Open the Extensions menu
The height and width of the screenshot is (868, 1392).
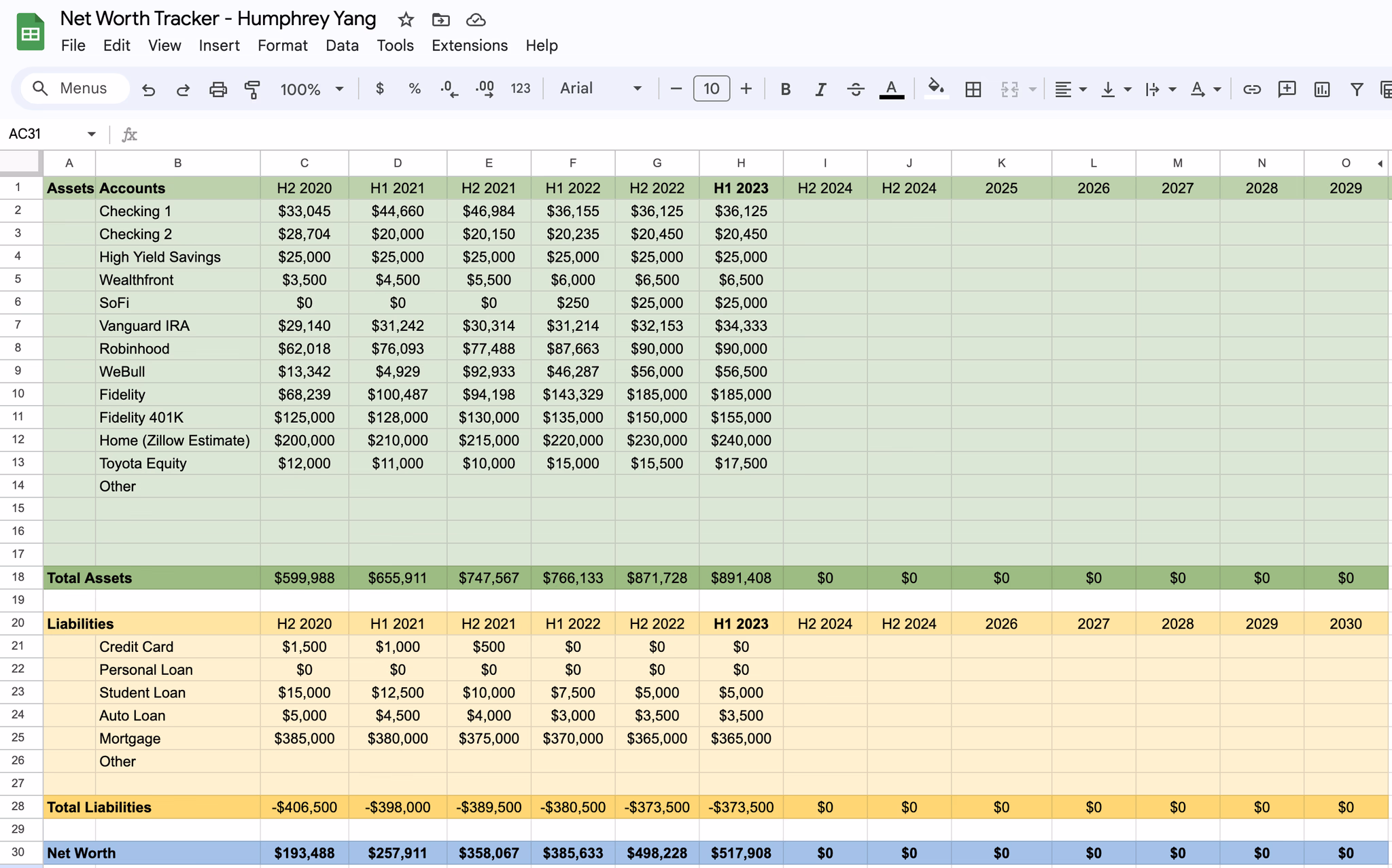[470, 46]
